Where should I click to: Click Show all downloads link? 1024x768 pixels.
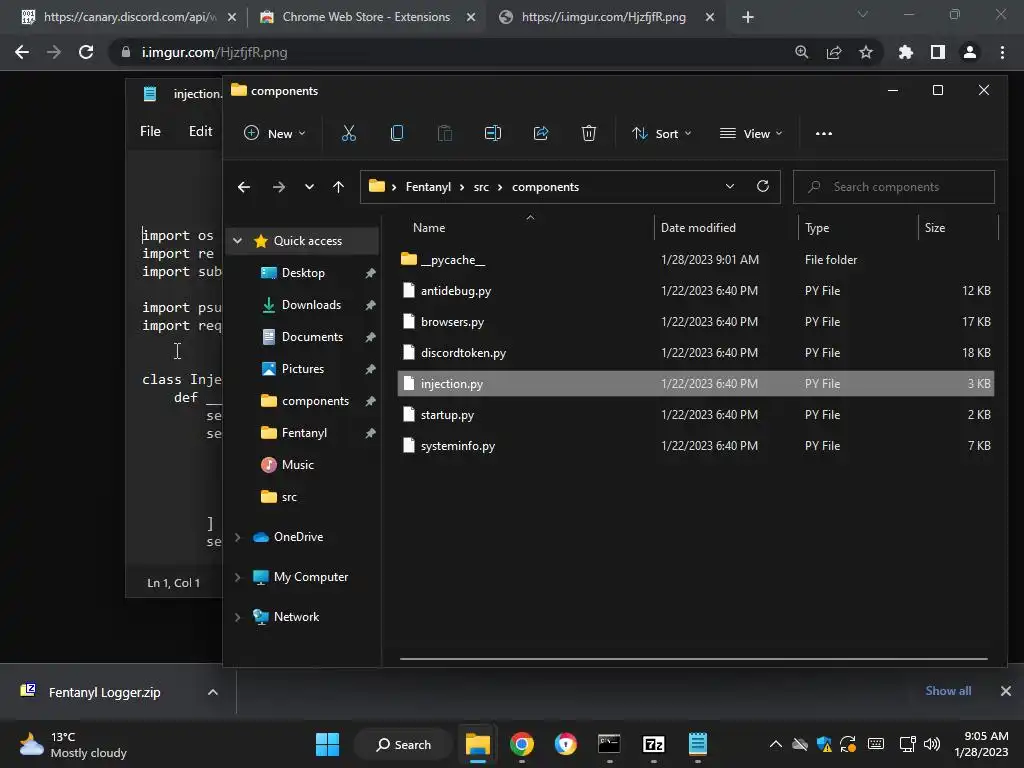[x=948, y=691]
